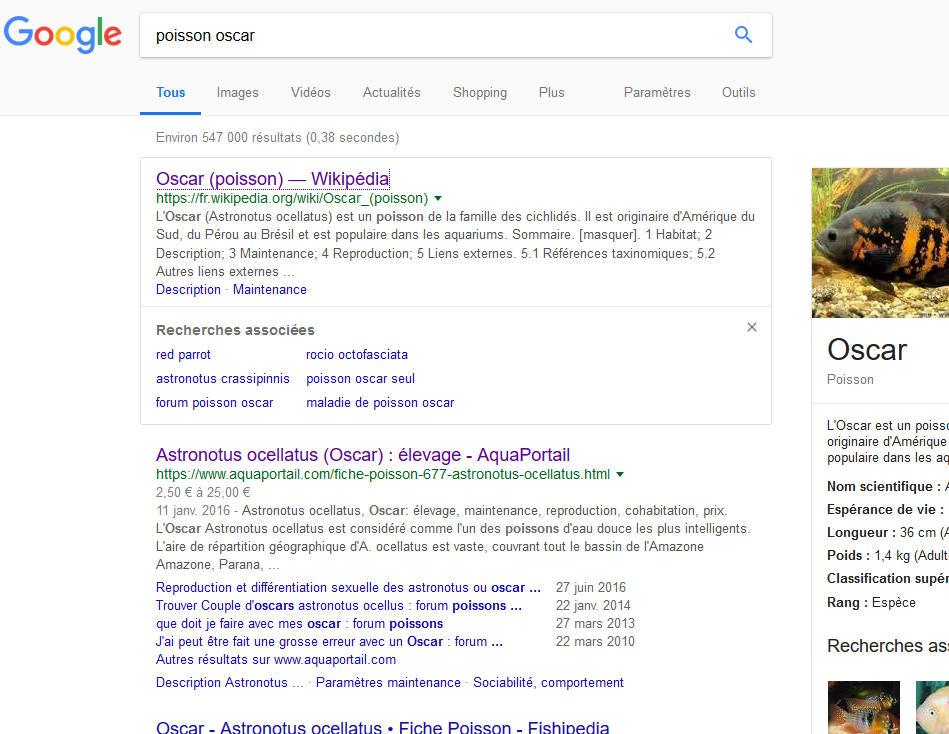
Task: Open 'Paramètres maintenance' sitelink
Action: [x=389, y=683]
